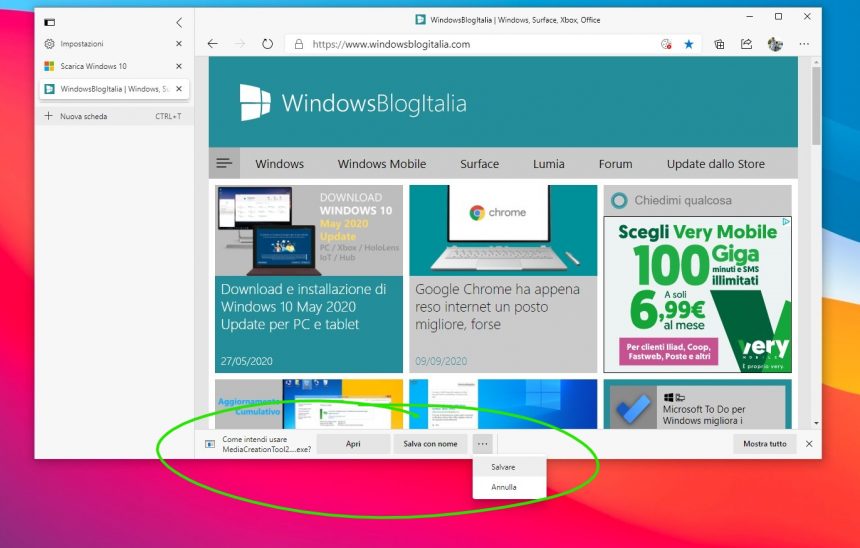
Task: Click the downloaded file icon in download bar
Action: coord(210,444)
